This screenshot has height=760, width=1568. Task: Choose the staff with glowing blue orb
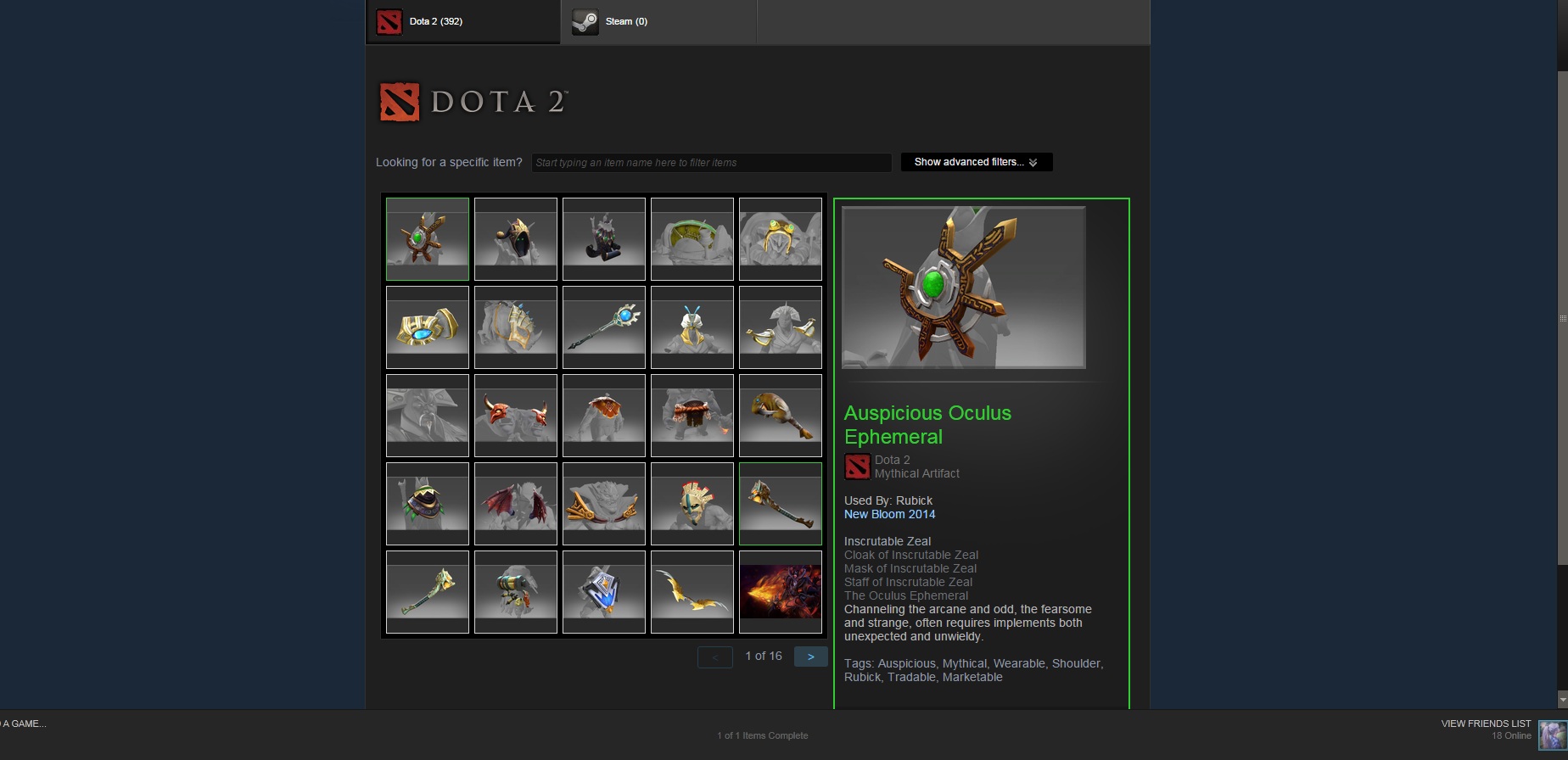pos(604,327)
